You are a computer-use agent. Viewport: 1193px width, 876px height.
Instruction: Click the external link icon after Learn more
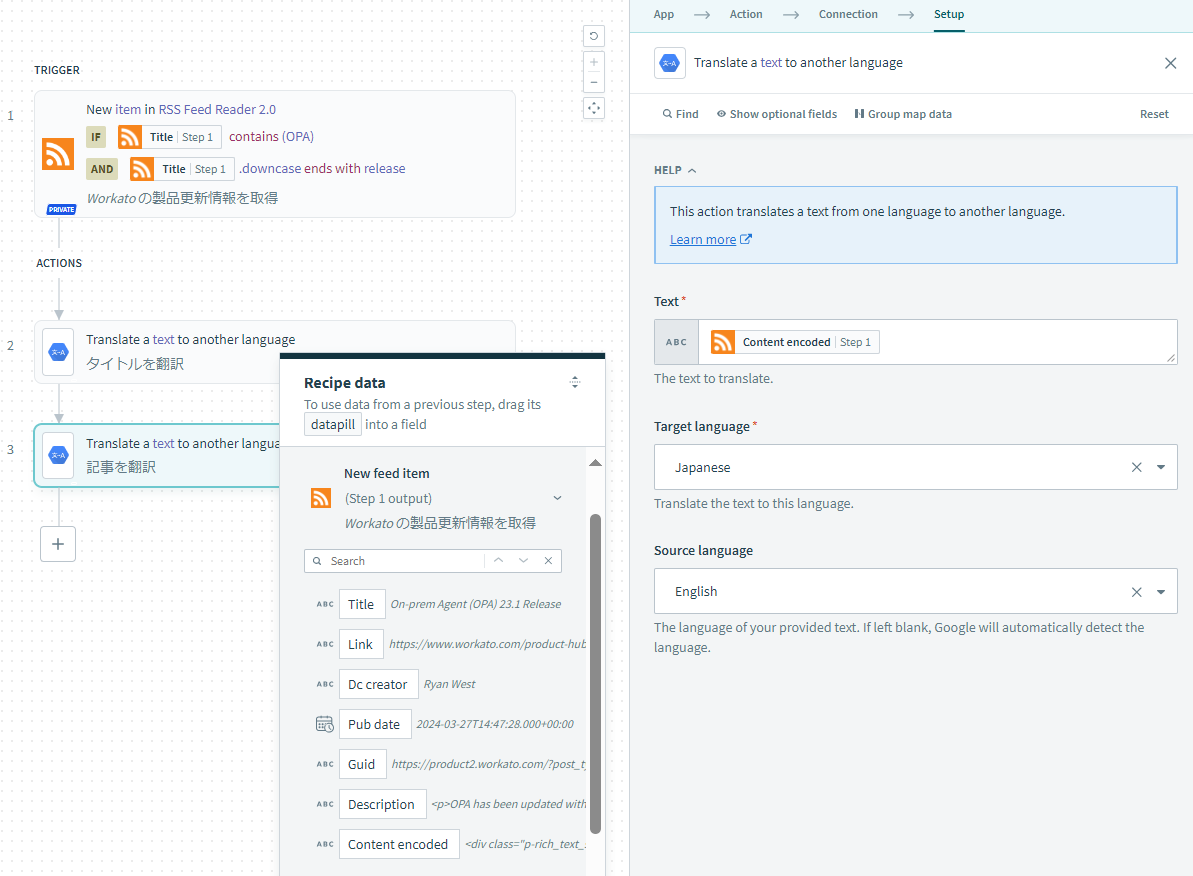tap(746, 239)
